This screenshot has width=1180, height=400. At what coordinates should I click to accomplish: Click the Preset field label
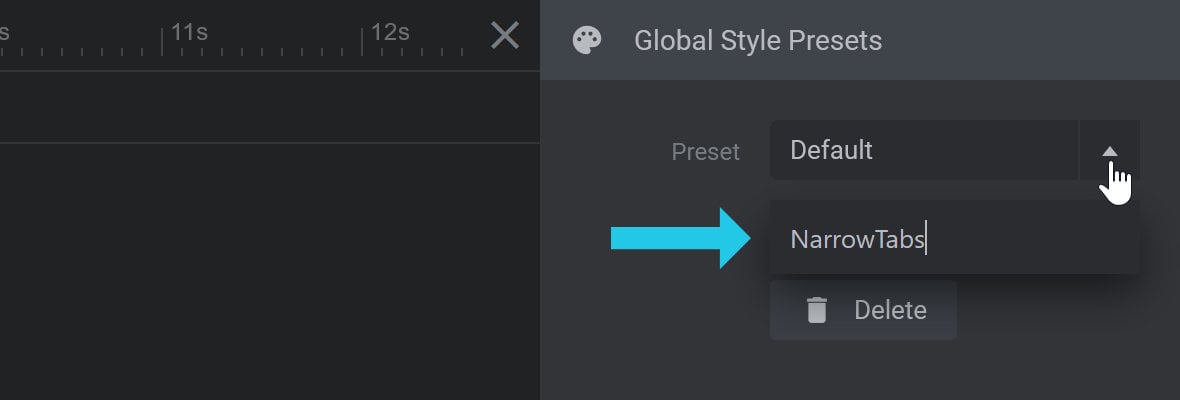705,152
